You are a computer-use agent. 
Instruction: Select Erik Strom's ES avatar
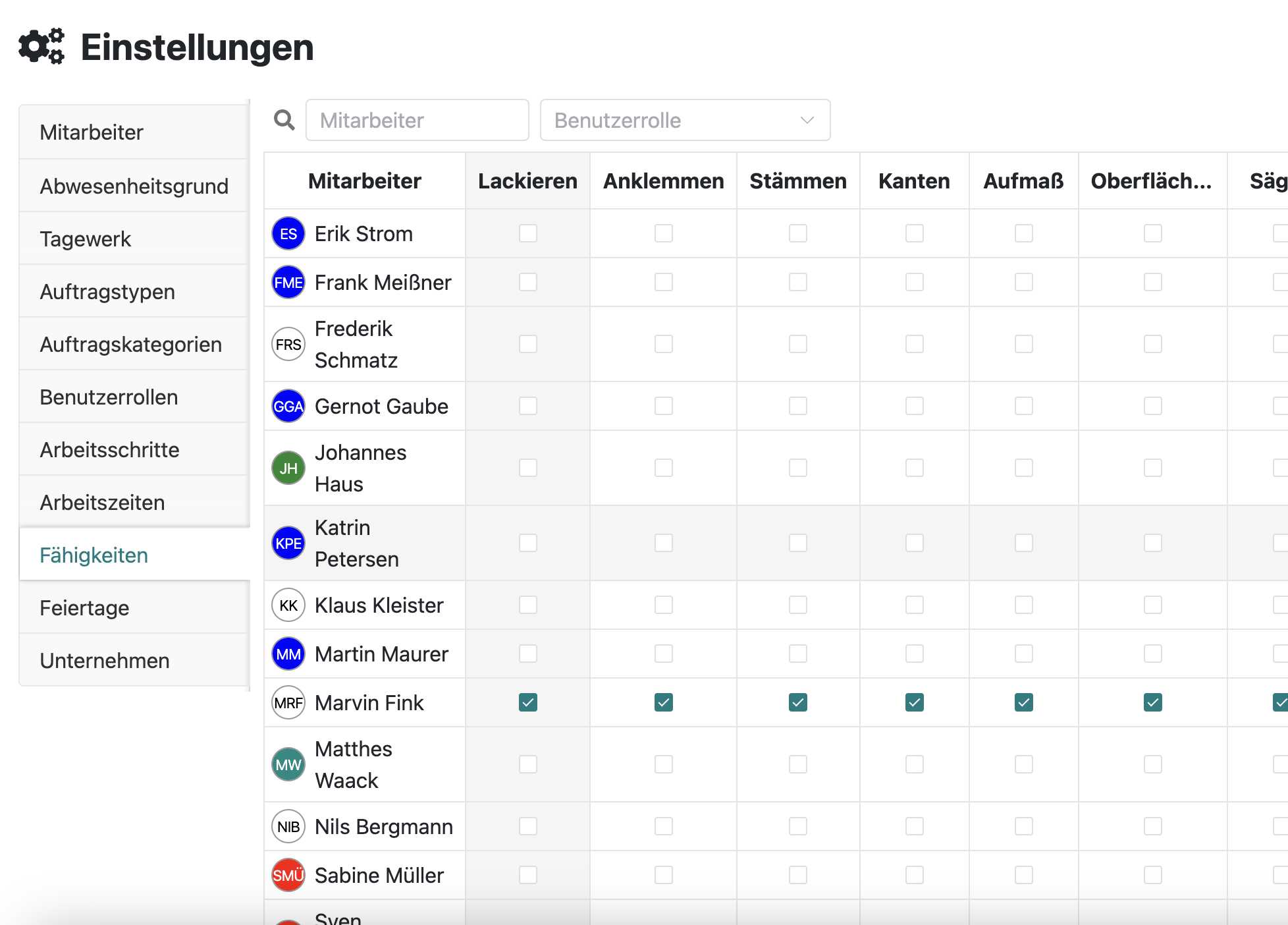[x=288, y=233]
